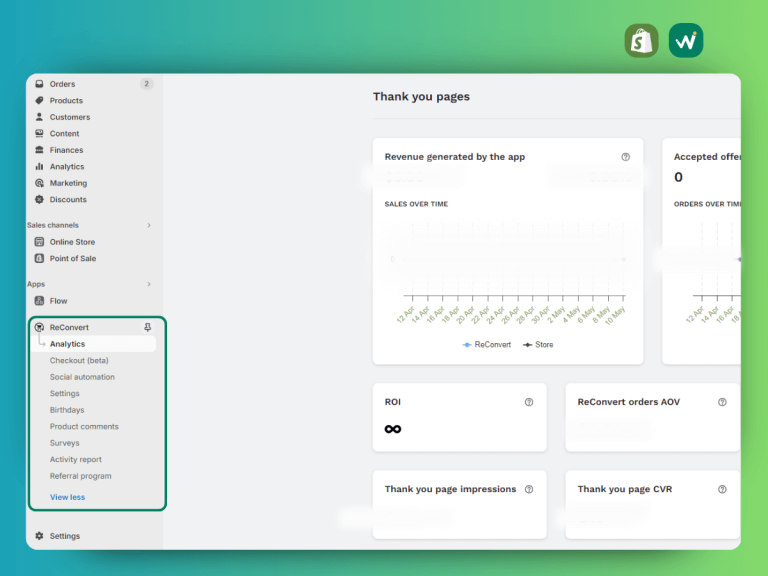This screenshot has height=576, width=768.
Task: Click the Customers person icon
Action: (x=39, y=117)
